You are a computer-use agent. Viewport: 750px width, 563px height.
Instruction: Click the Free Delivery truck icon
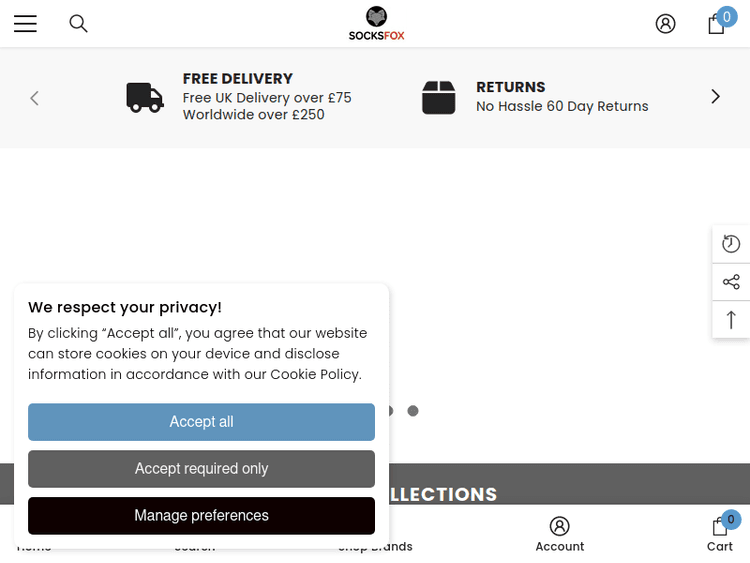point(145,97)
